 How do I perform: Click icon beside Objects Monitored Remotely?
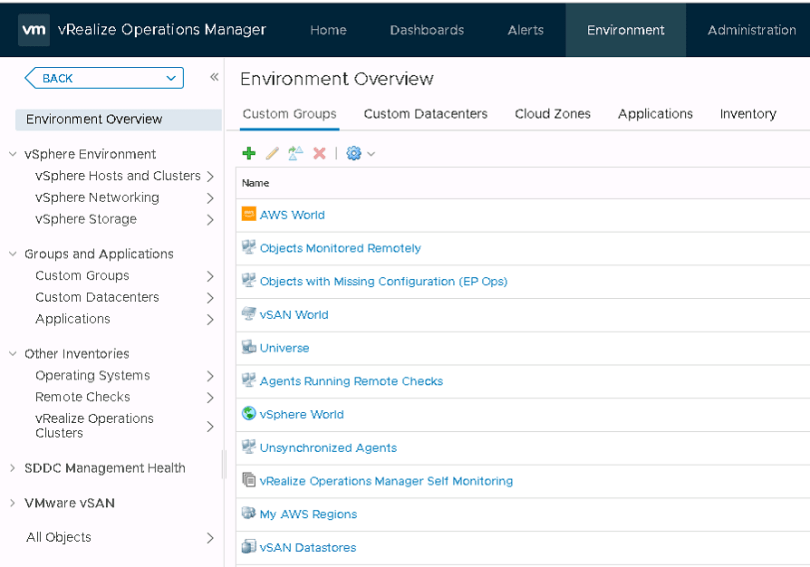point(249,247)
